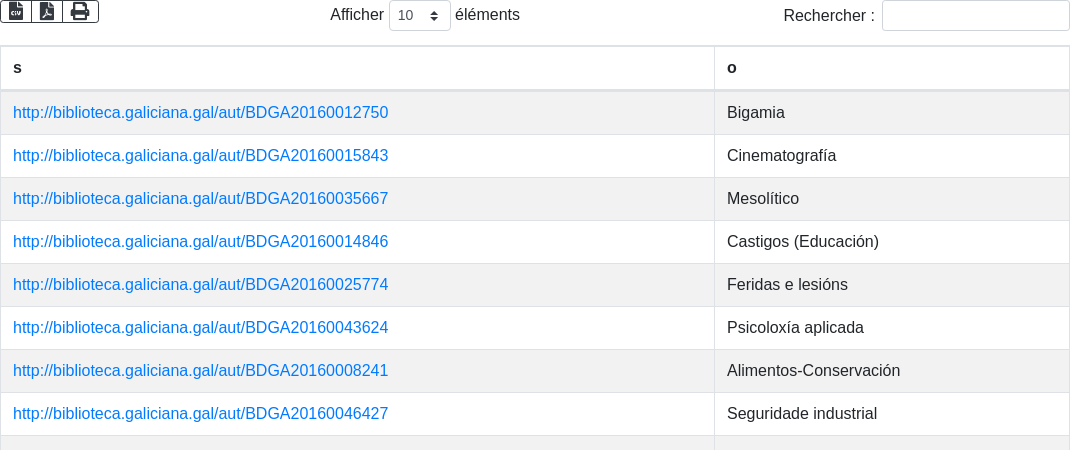Open link ending in BDGA20160015843
This screenshot has width=1070, height=450.
tap(200, 156)
